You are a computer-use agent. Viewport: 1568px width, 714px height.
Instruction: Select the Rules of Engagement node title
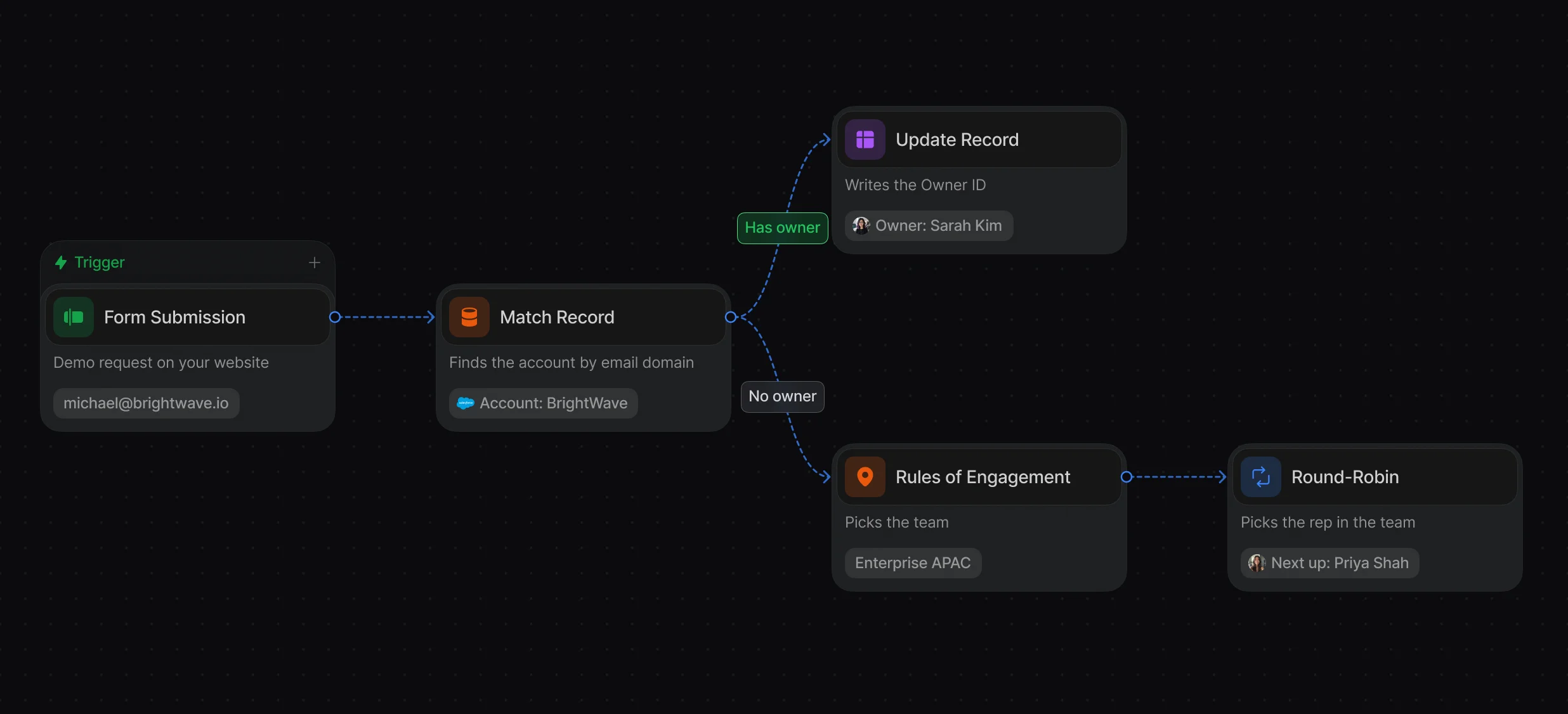tap(983, 477)
